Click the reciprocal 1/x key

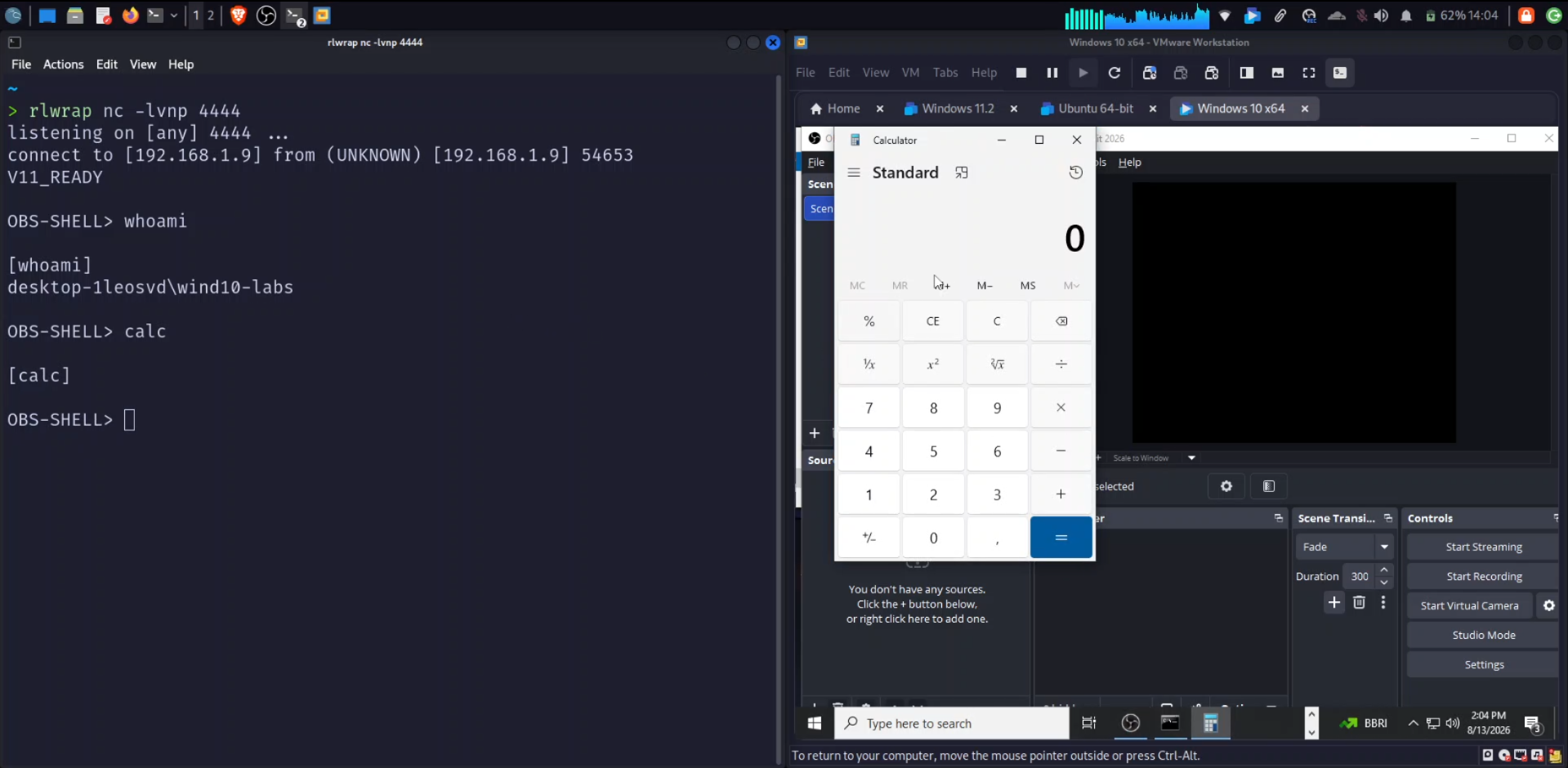[869, 364]
